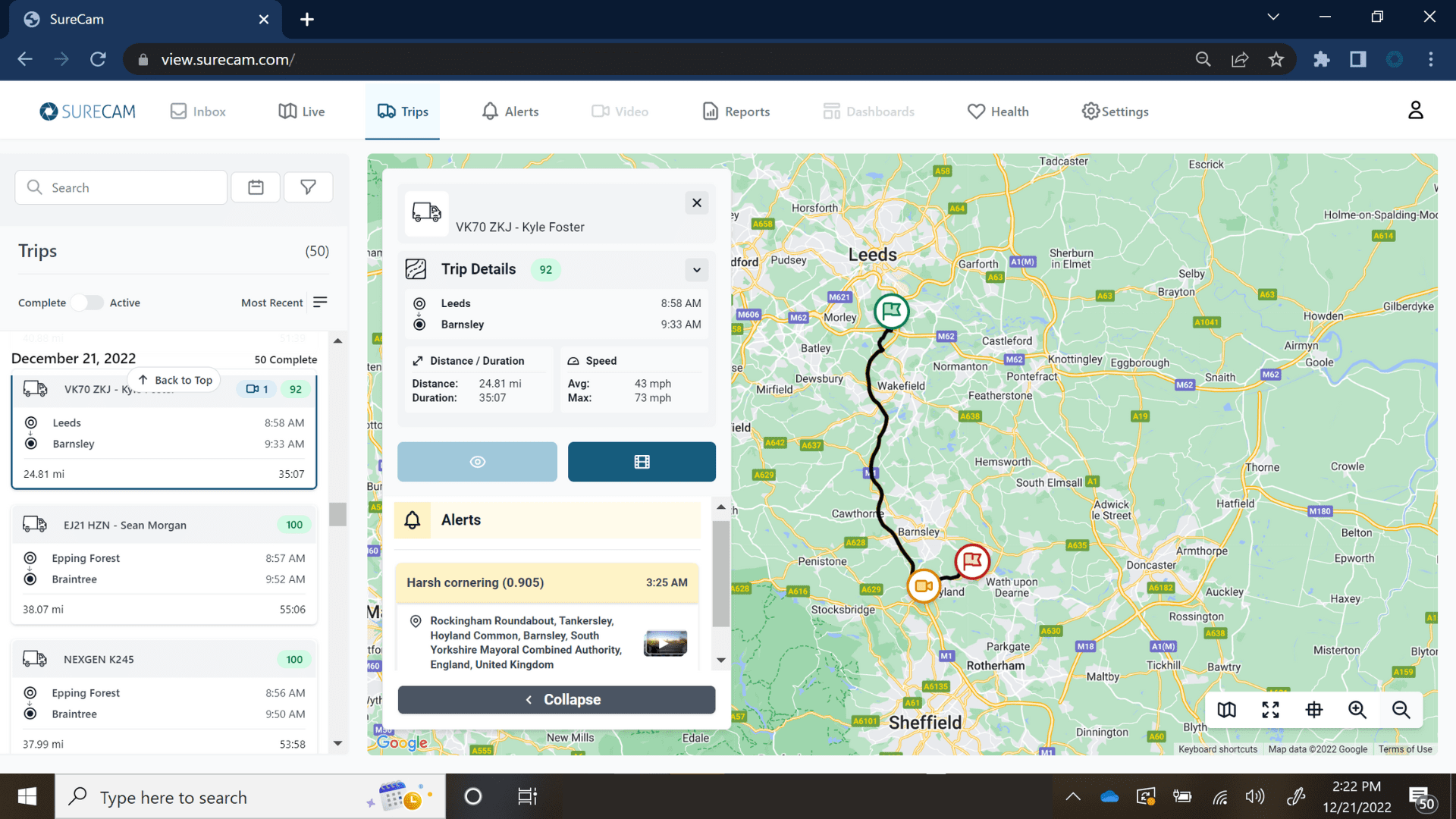The image size is (1456, 819).
Task: Click the harsh cornering alert thumbnail
Action: (x=666, y=642)
